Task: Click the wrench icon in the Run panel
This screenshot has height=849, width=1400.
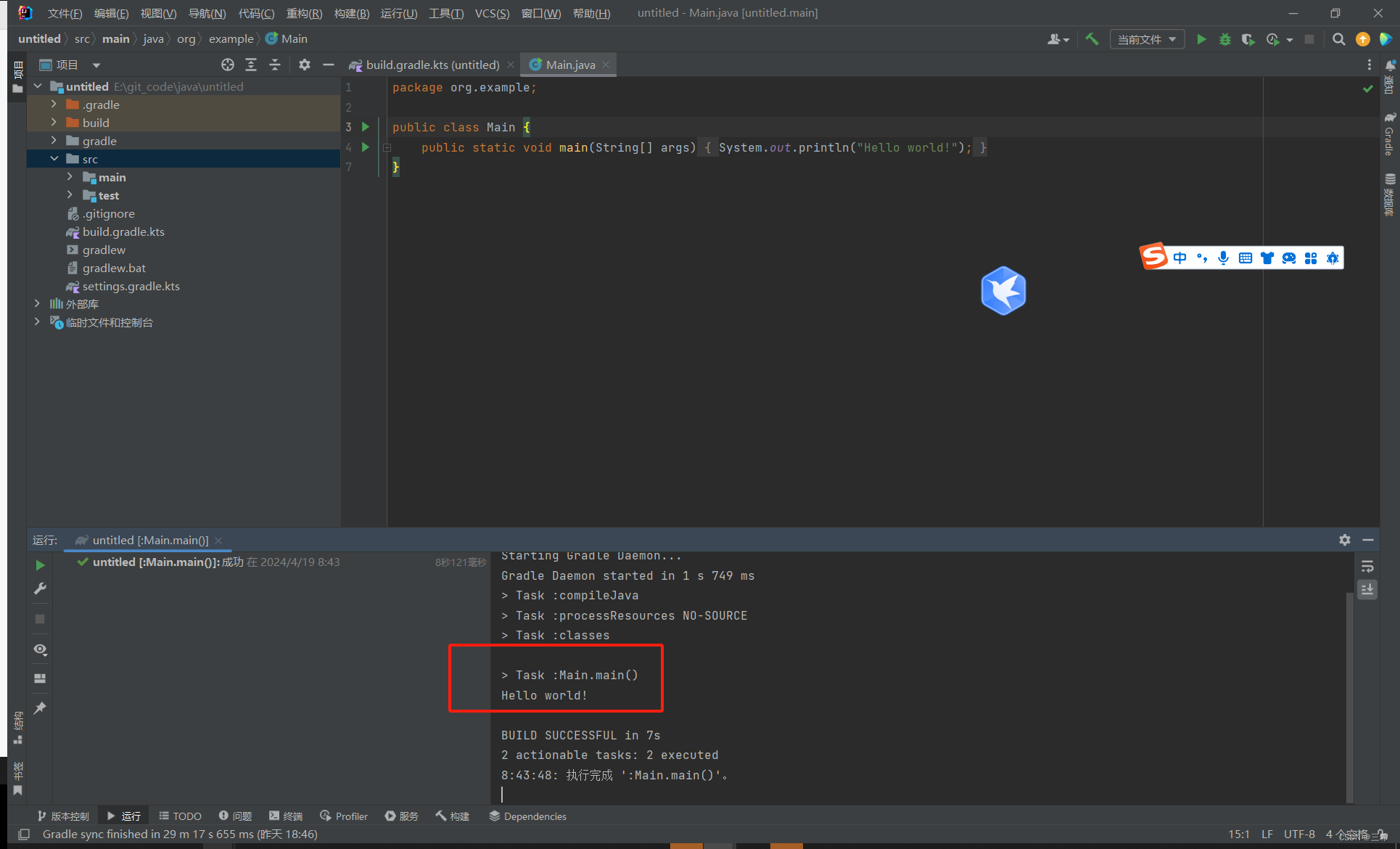Action: pos(40,588)
